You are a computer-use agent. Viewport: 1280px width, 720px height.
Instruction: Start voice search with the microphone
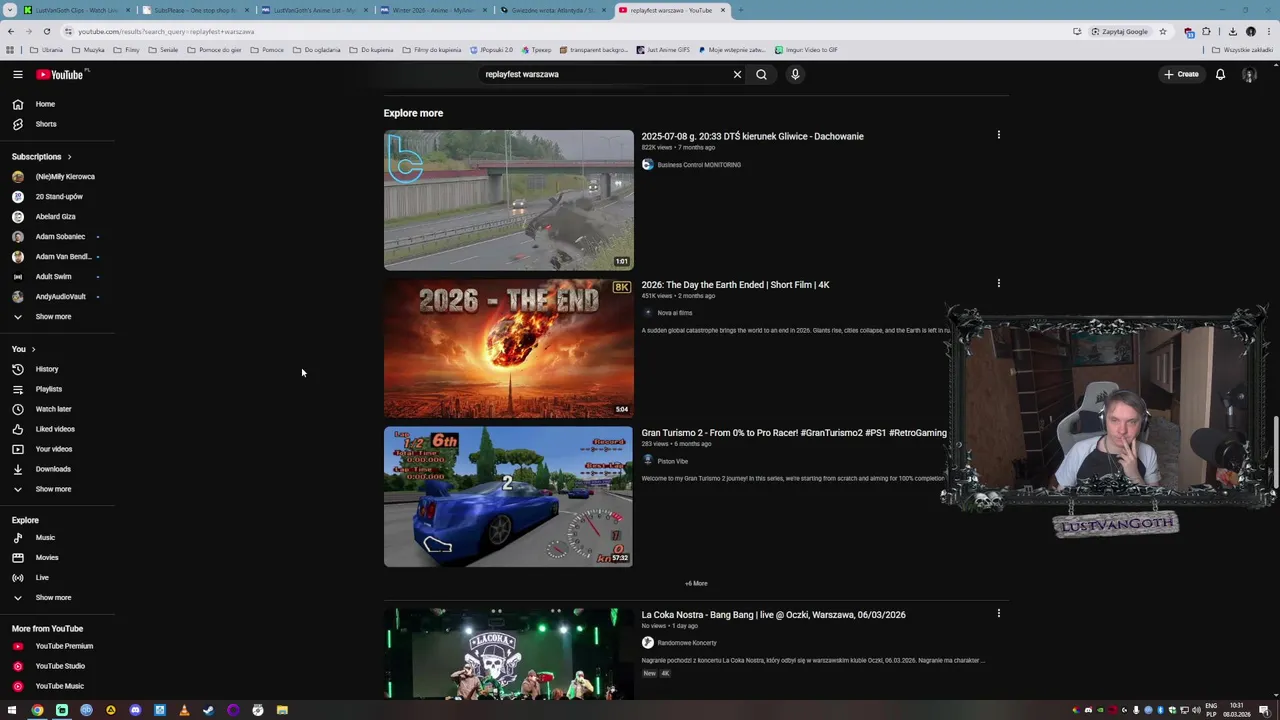(795, 74)
